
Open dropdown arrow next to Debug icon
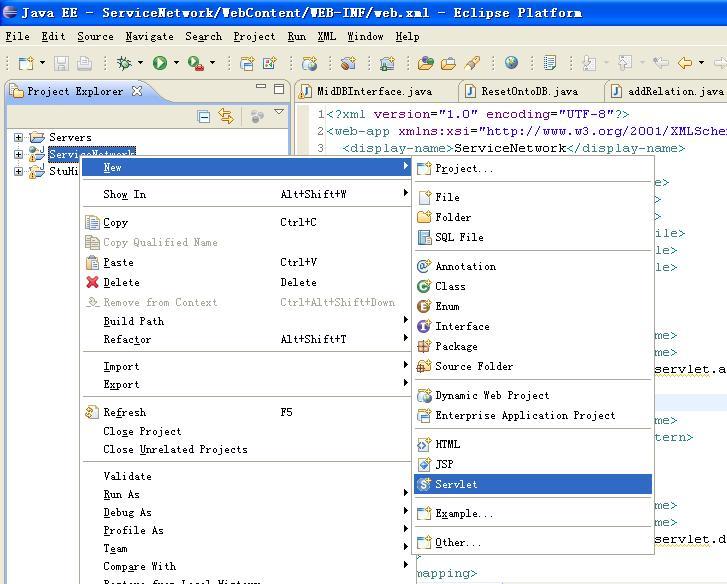140,62
